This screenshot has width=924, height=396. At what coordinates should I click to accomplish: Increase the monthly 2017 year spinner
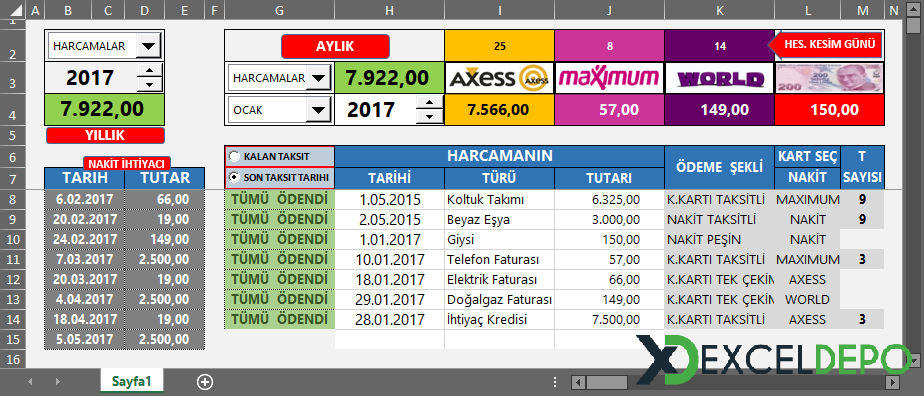tap(430, 103)
